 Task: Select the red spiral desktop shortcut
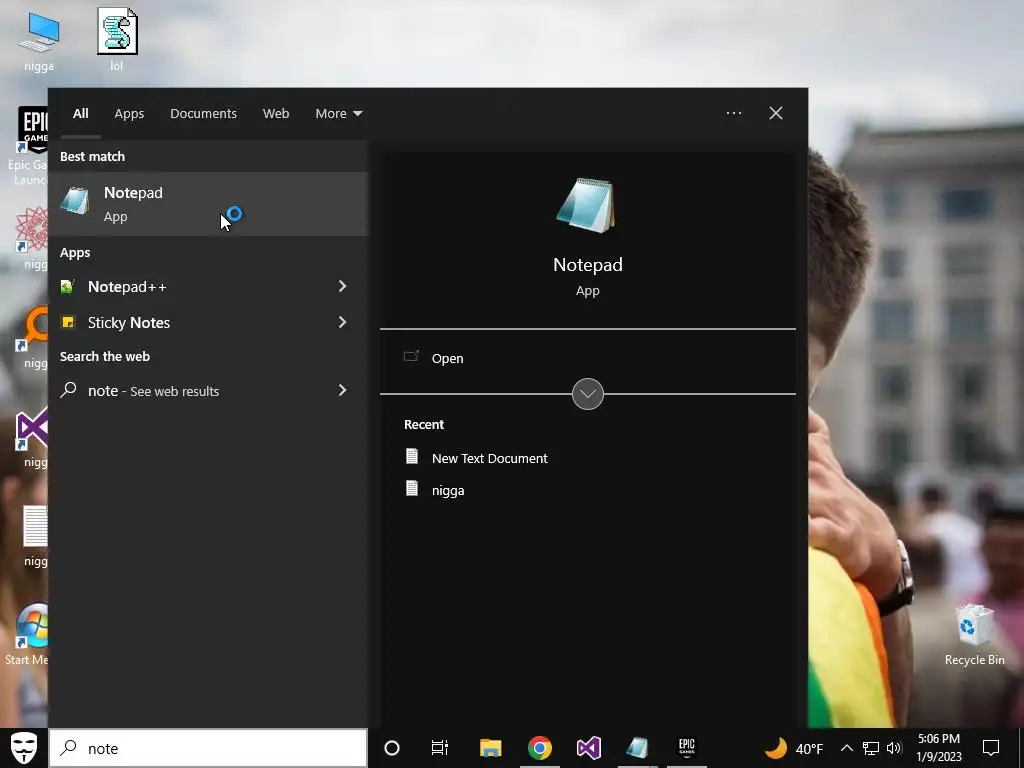[31, 238]
